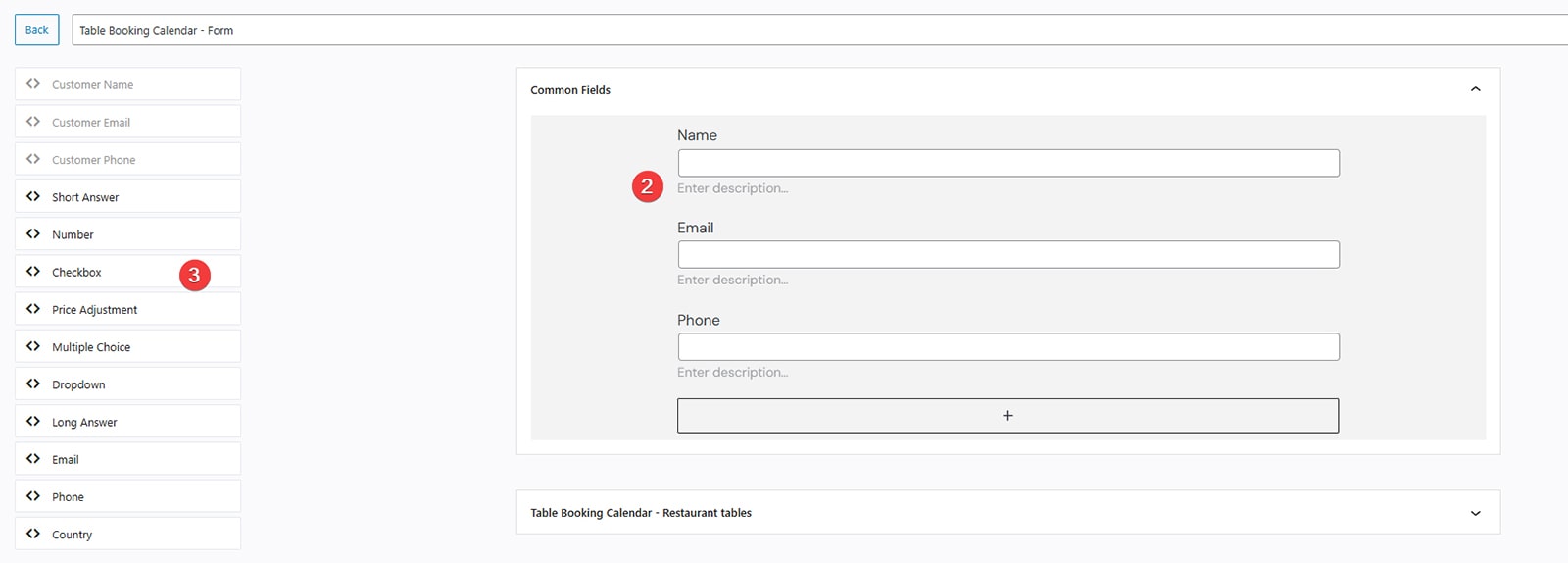Click the plus button to add field

point(1007,416)
